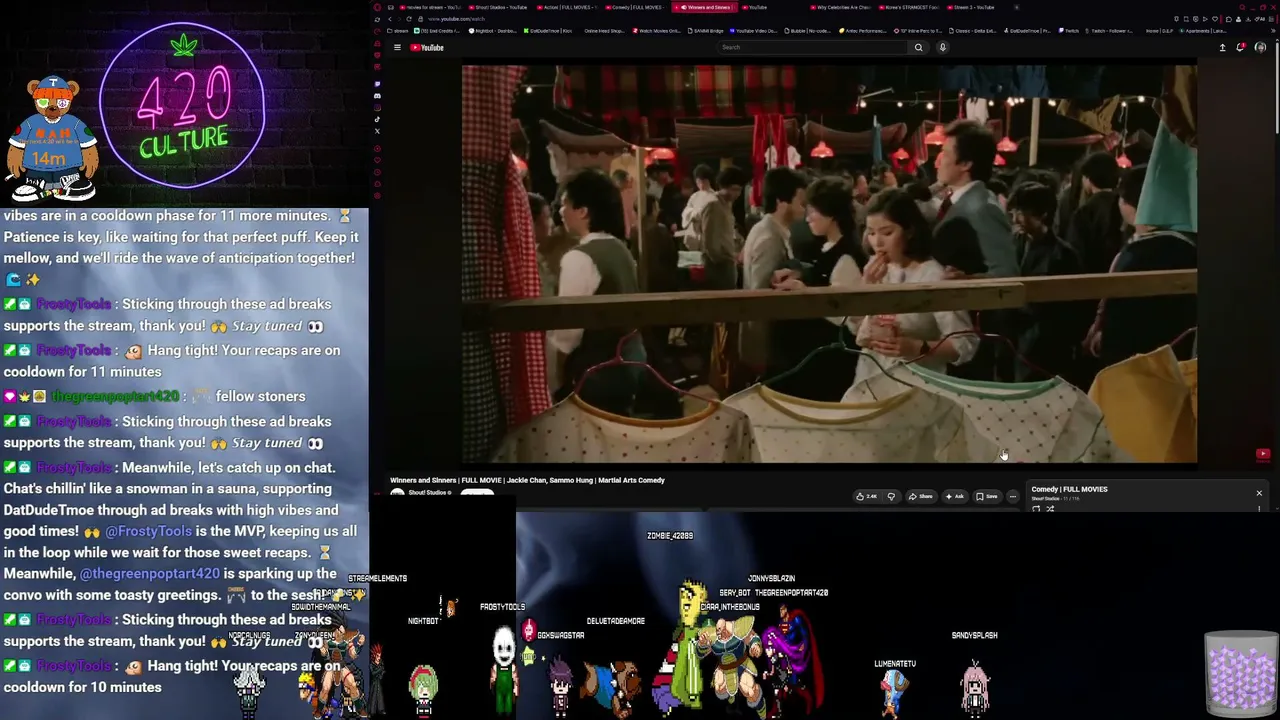Switch to the Korea's STRANGEST Food tab
1280x720 pixels.
click(910, 7)
